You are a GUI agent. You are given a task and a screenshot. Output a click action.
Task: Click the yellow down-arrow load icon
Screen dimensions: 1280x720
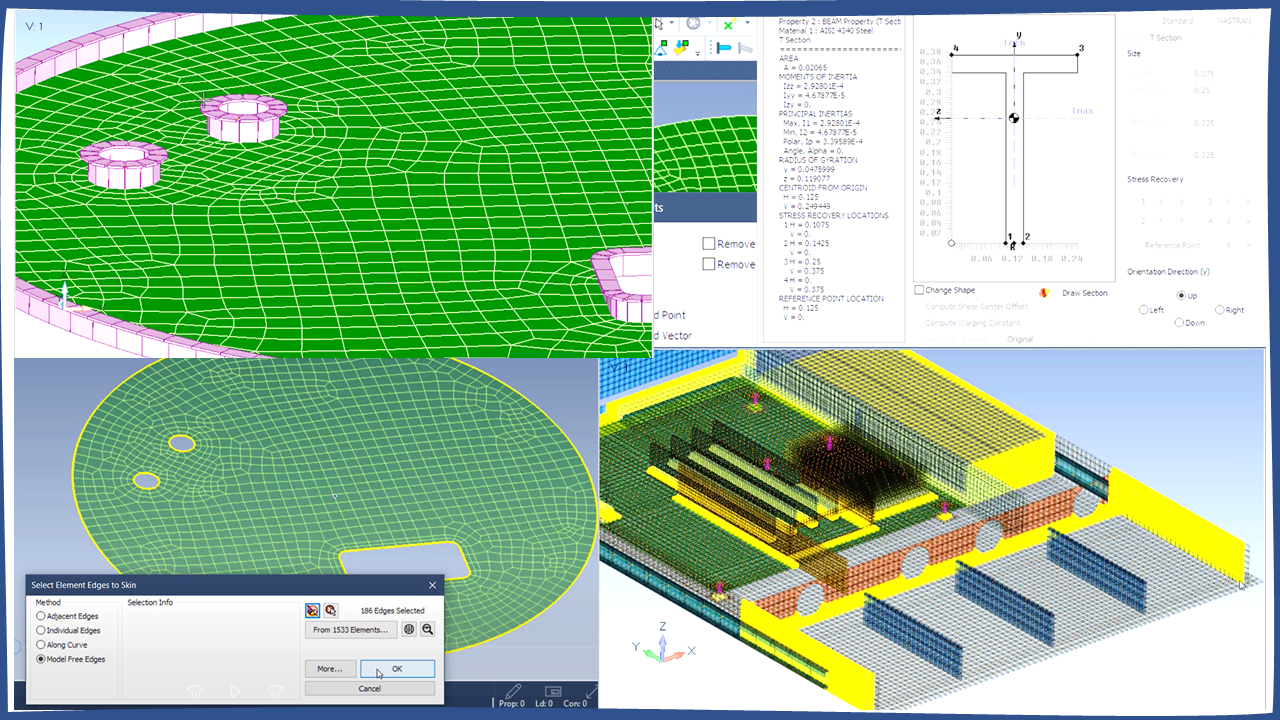click(683, 47)
